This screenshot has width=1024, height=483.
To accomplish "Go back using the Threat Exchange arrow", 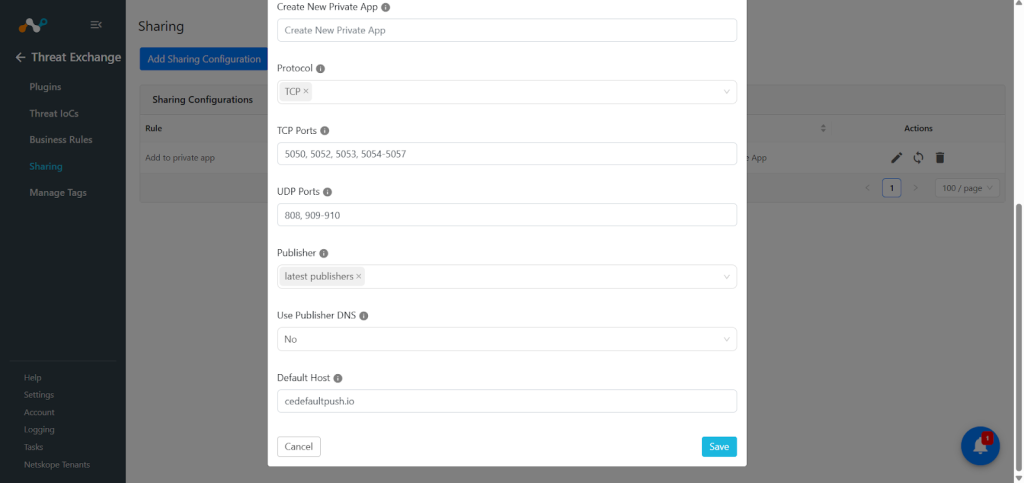I will (x=20, y=57).
